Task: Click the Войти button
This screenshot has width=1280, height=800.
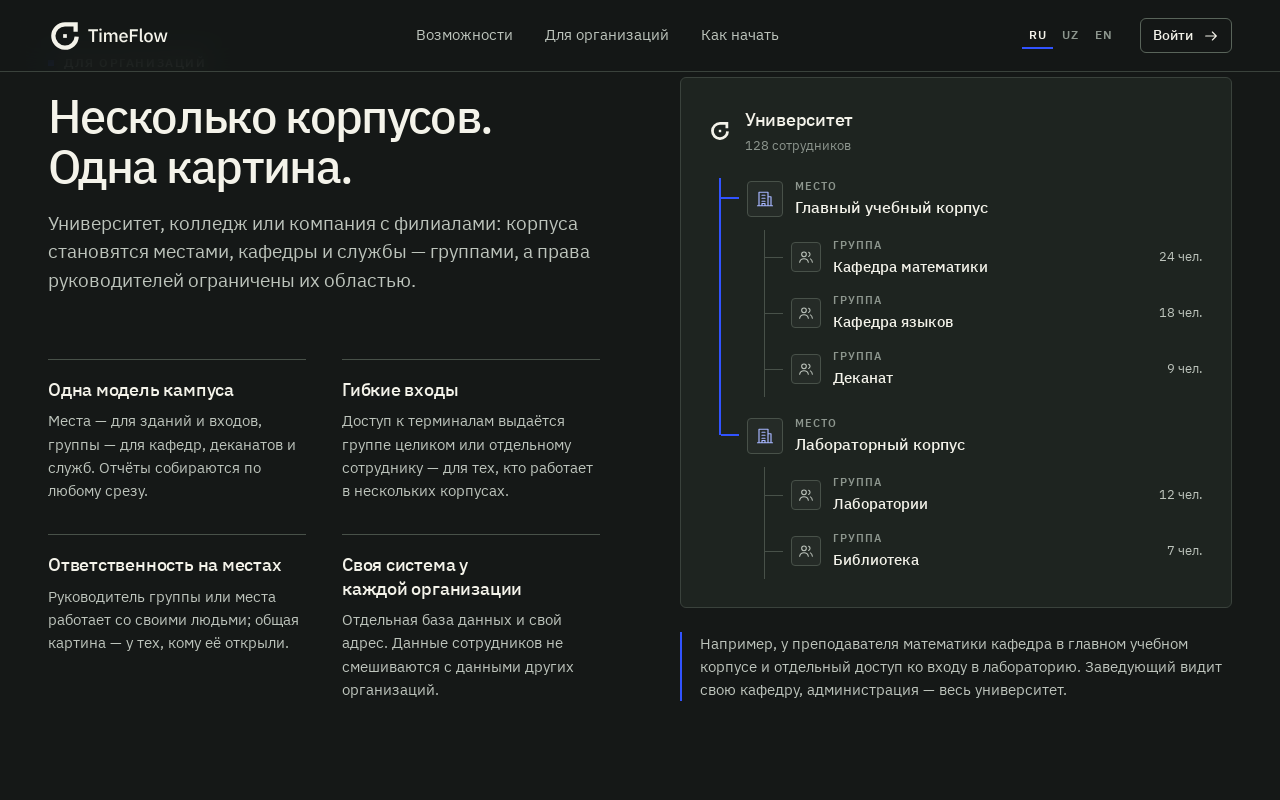Action: tap(1186, 36)
